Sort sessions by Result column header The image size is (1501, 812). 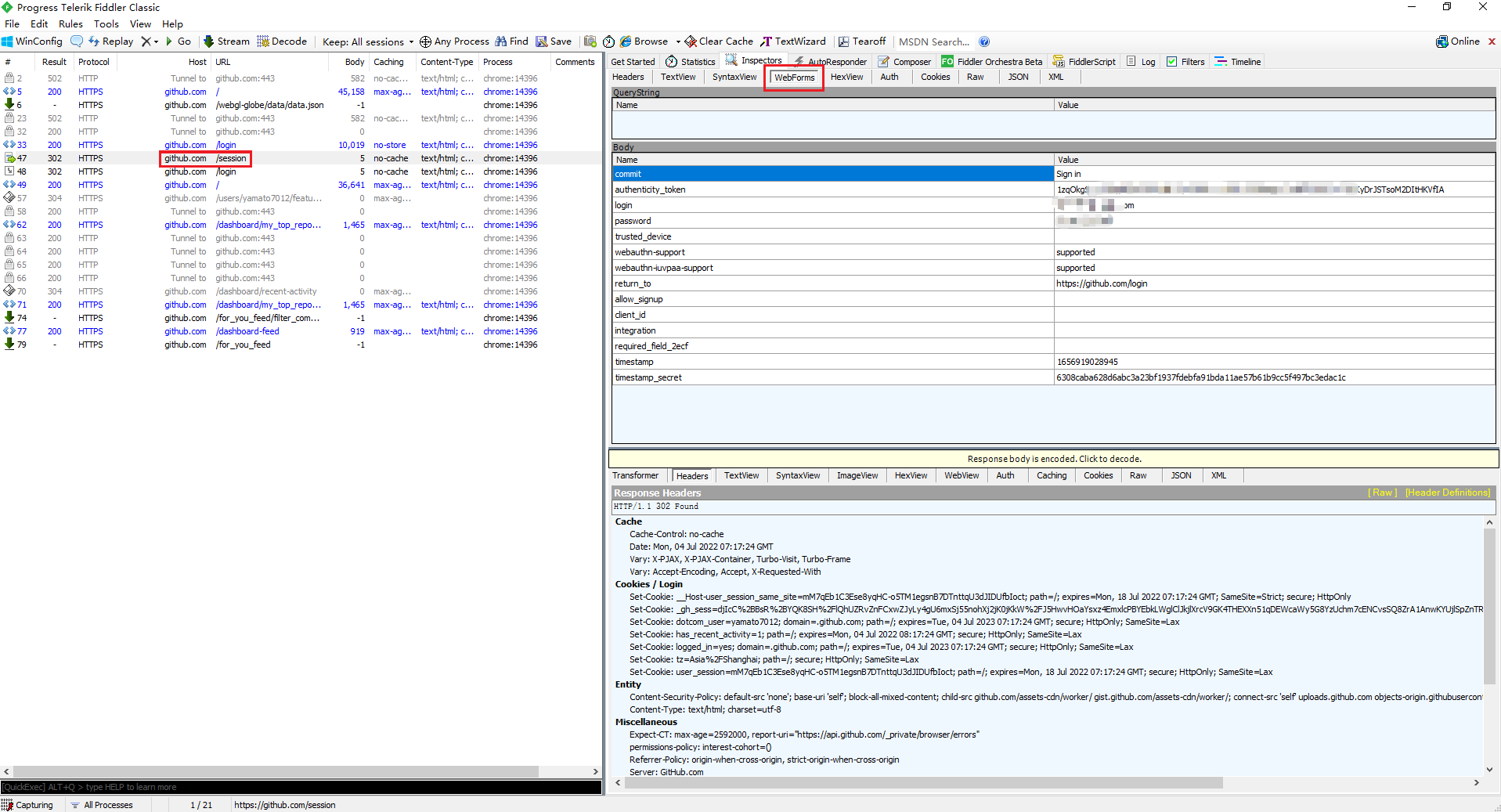pos(54,62)
